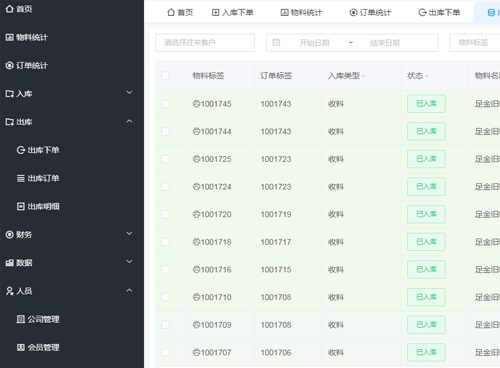Click the 出库订单 list icon in sidebar
Screen dimensions: 500x368
pyautogui.click(x=21, y=178)
